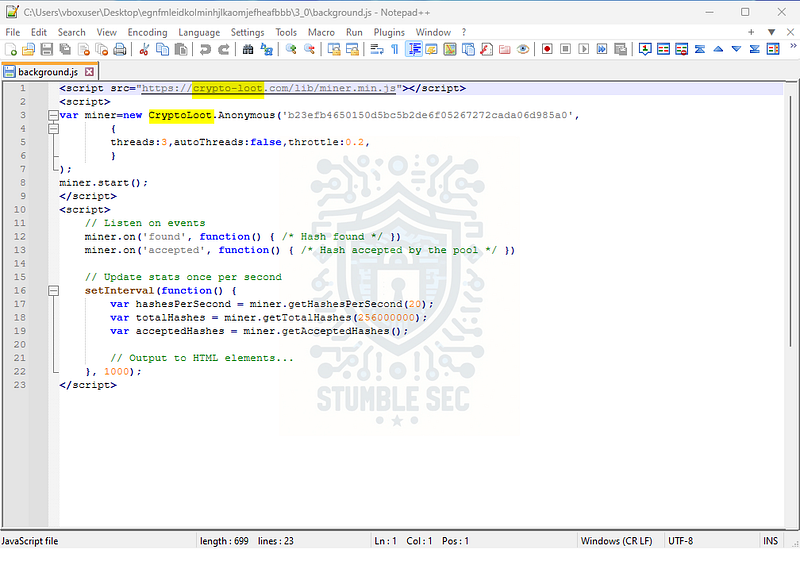Cut selection with the scissors icon
This screenshot has height=572, width=800.
pos(144,49)
